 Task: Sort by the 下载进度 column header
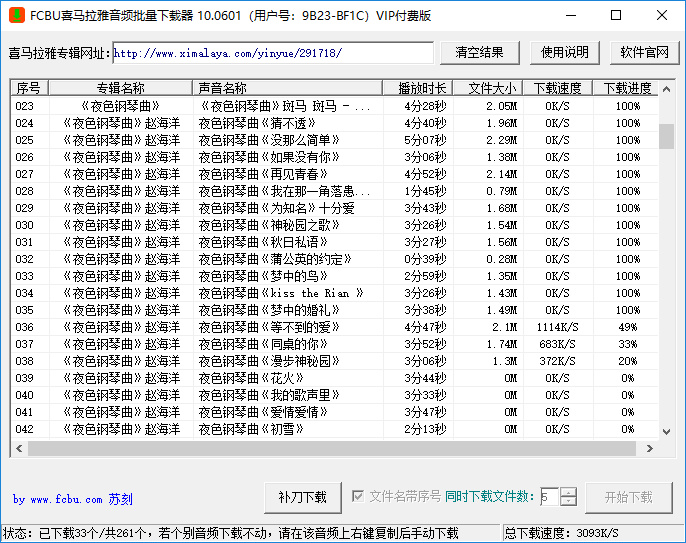(626, 88)
